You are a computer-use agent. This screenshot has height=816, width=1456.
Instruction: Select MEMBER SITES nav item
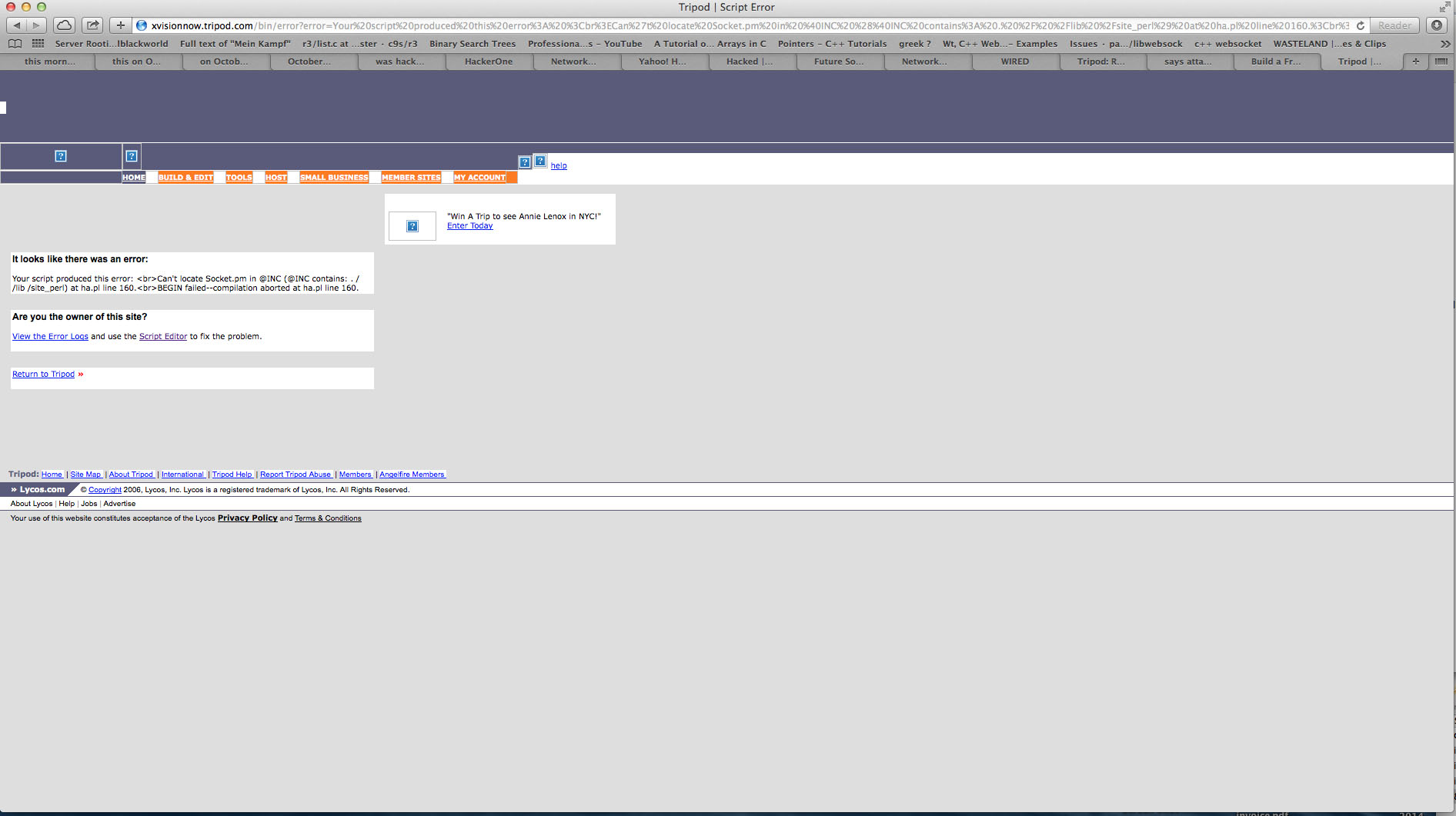[411, 178]
